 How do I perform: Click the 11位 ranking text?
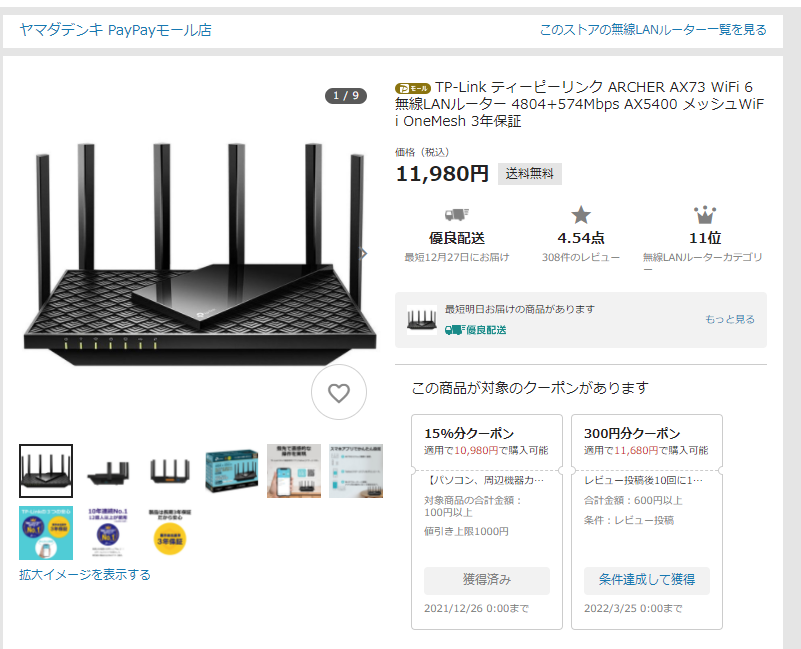click(x=705, y=238)
